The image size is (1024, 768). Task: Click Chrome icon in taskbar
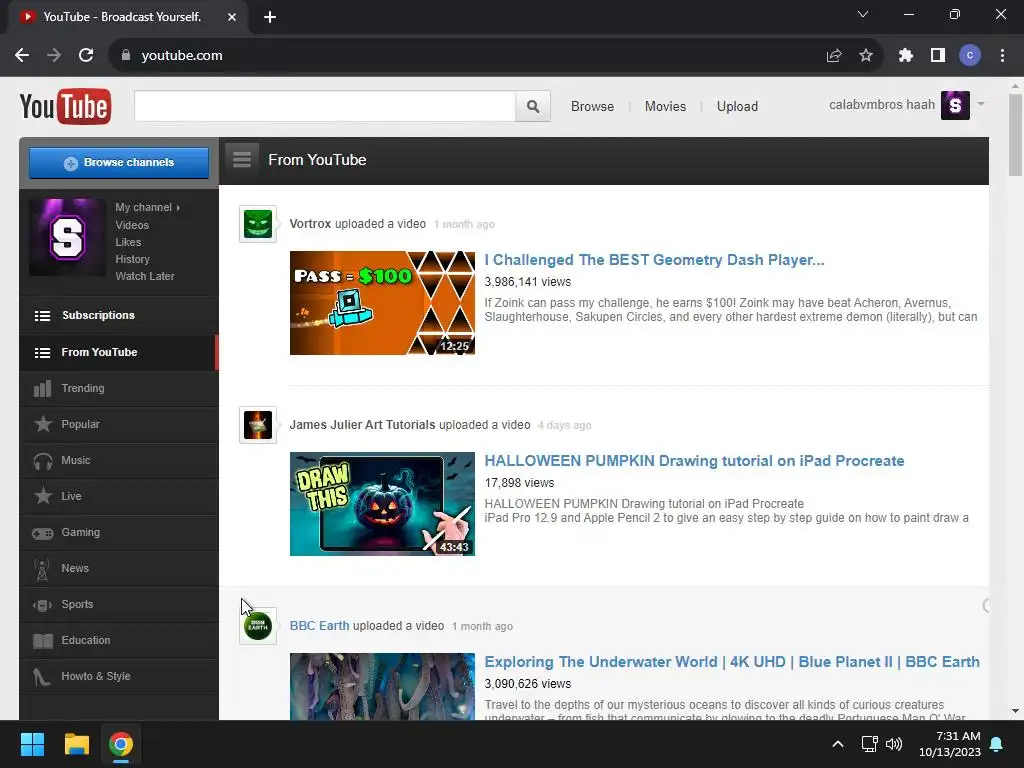click(121, 744)
